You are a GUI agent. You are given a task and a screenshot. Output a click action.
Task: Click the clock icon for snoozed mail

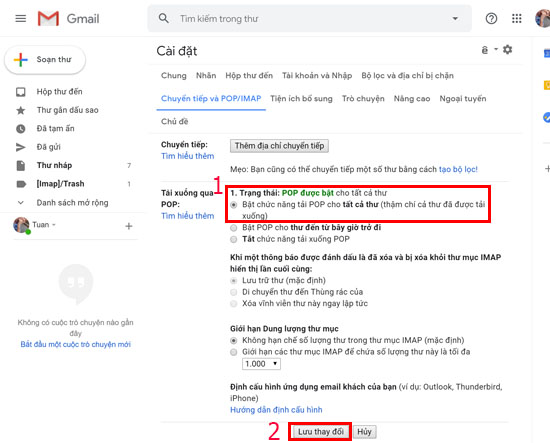click(21, 129)
